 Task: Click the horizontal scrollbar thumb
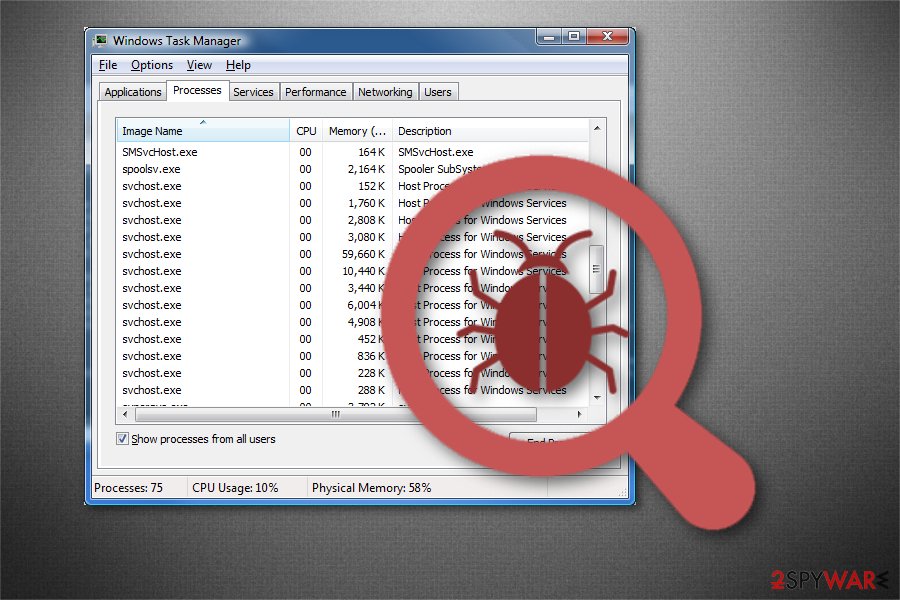pos(336,413)
